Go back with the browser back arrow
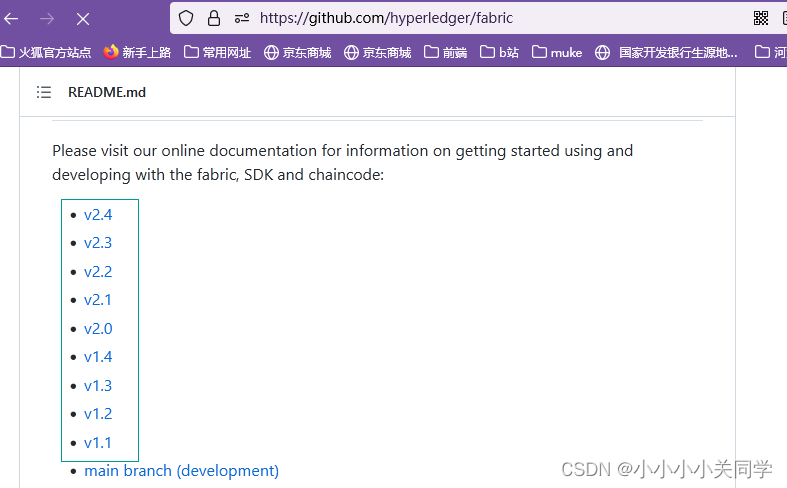This screenshot has width=787, height=488. coord(11,19)
